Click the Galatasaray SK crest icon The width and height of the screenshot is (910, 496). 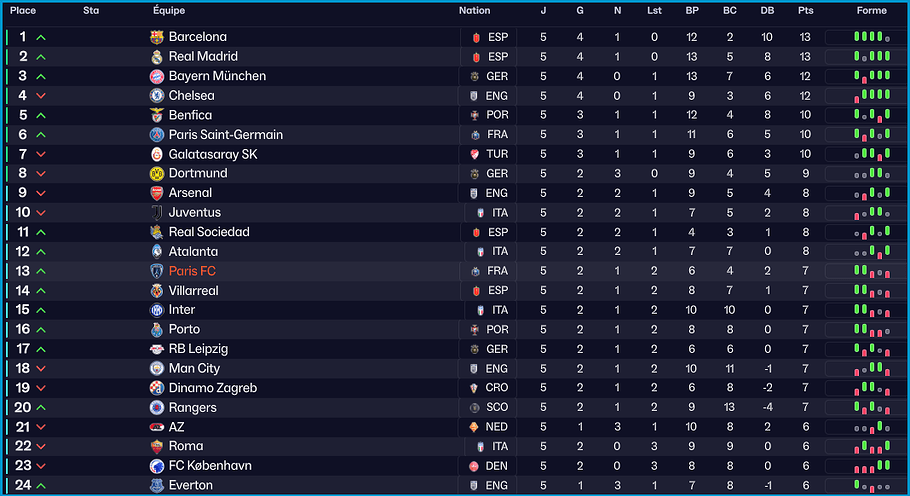156,154
